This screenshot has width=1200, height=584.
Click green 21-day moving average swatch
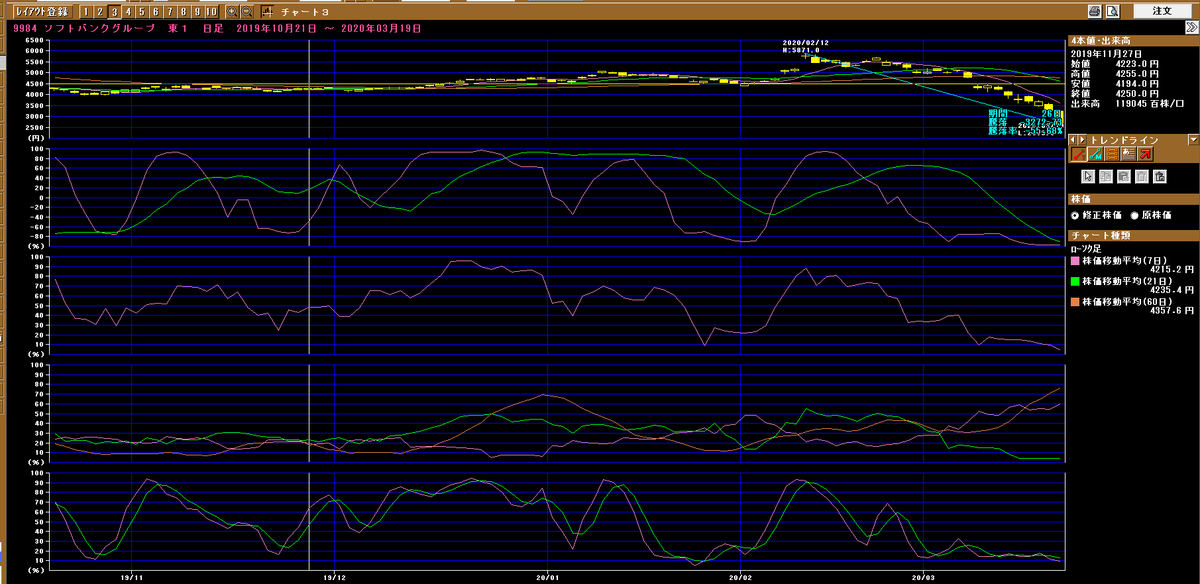click(1075, 279)
